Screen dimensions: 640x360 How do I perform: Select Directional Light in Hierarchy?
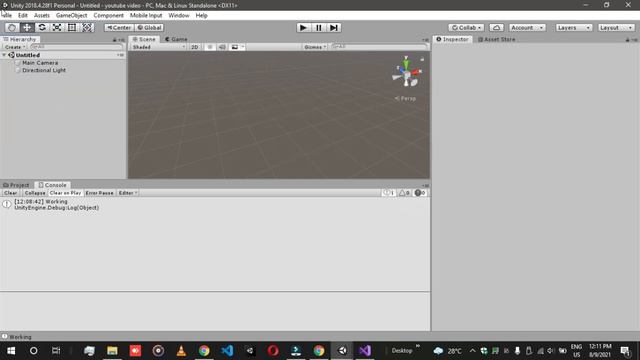(x=44, y=70)
